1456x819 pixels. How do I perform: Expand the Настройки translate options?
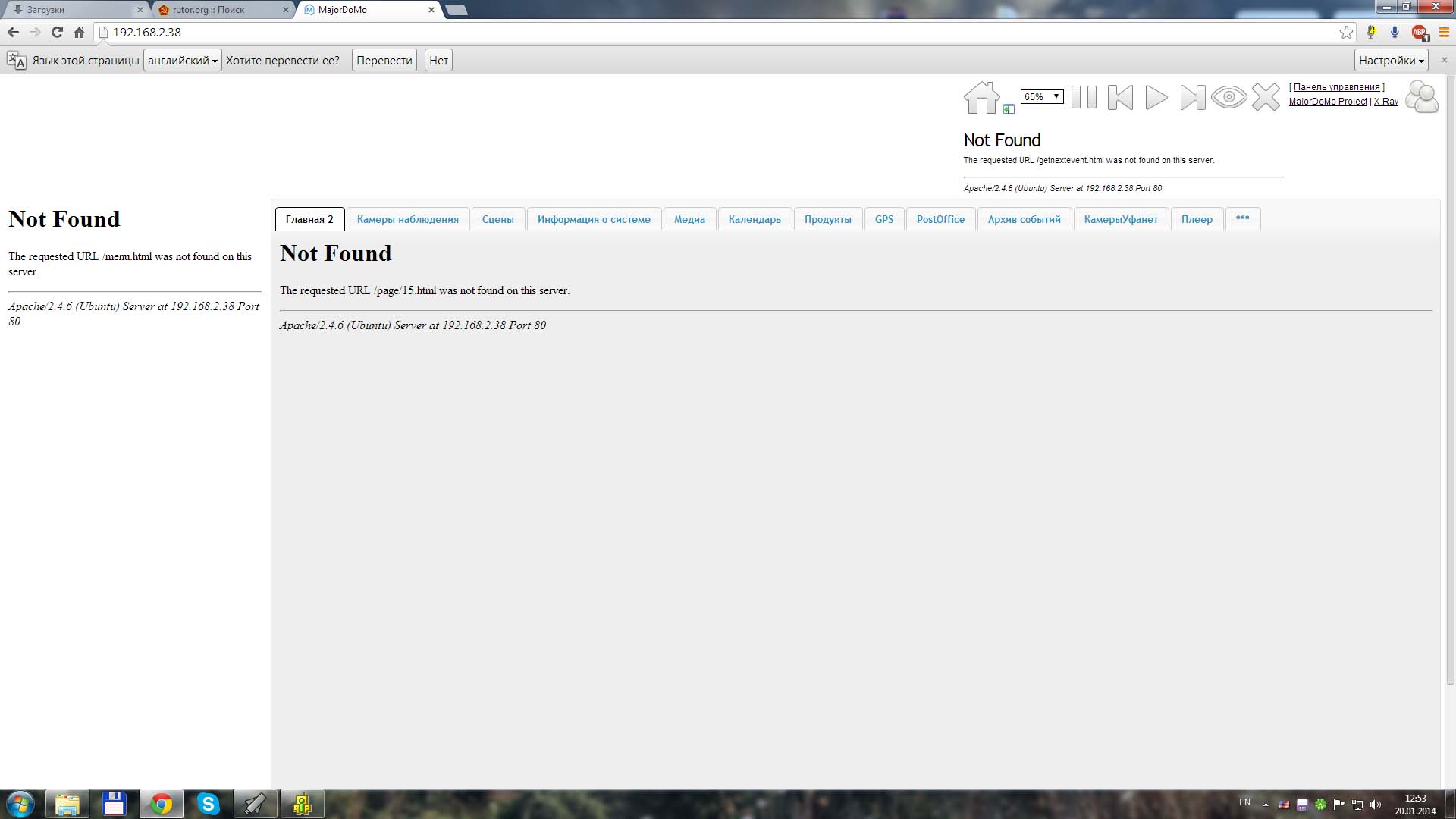coord(1391,61)
